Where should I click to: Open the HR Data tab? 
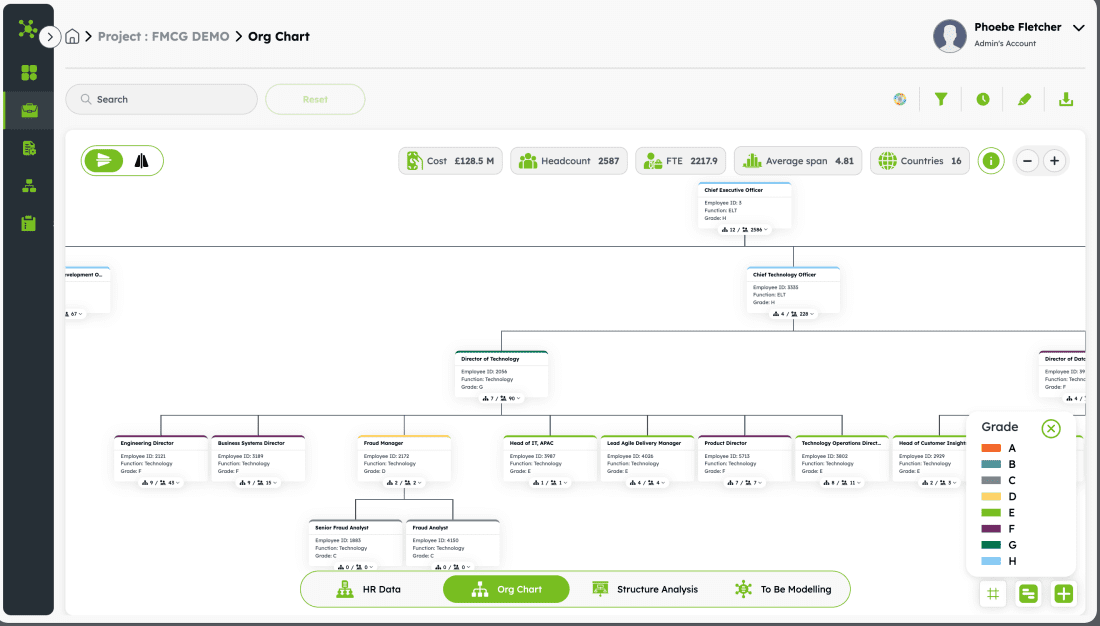pos(368,589)
